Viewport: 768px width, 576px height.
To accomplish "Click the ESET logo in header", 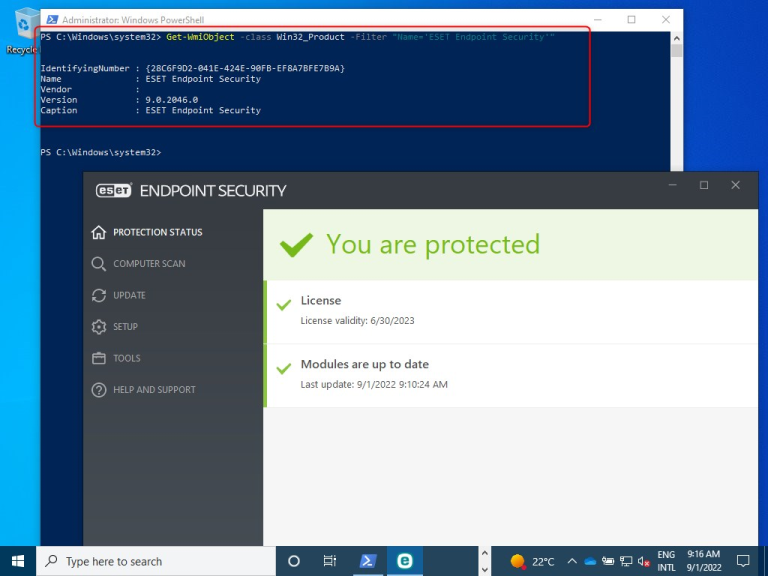I will coord(114,191).
